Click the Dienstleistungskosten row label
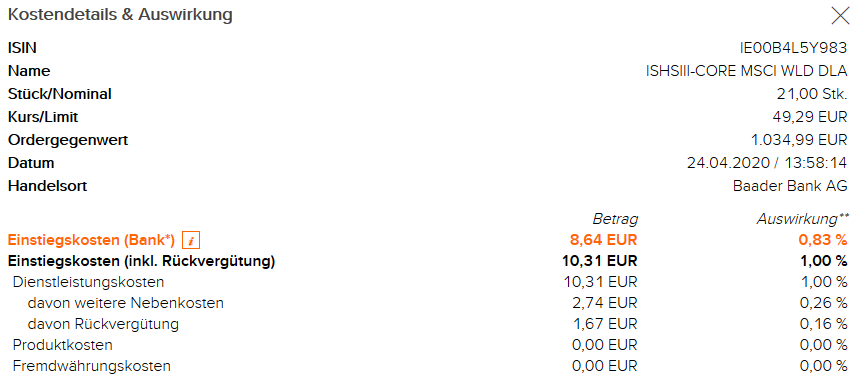The height and width of the screenshot is (376, 866). (x=88, y=282)
